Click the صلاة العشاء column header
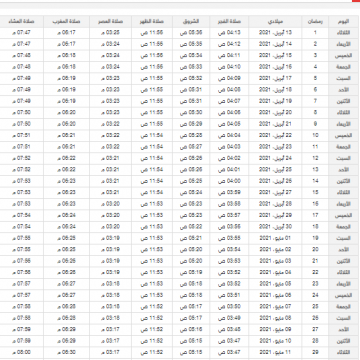Image resolution: width=360 pixels, height=360 pixels. pyautogui.click(x=21, y=22)
